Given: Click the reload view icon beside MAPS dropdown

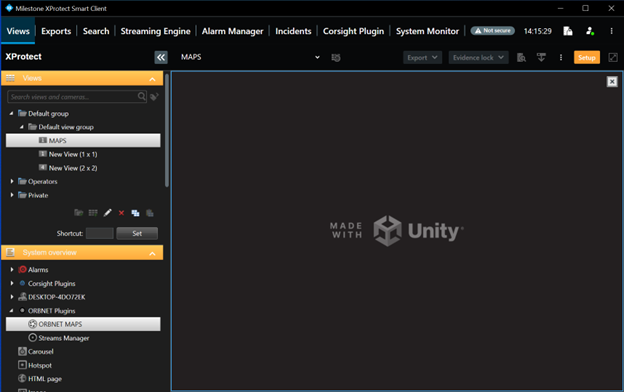Looking at the screenshot, I should 336,58.
